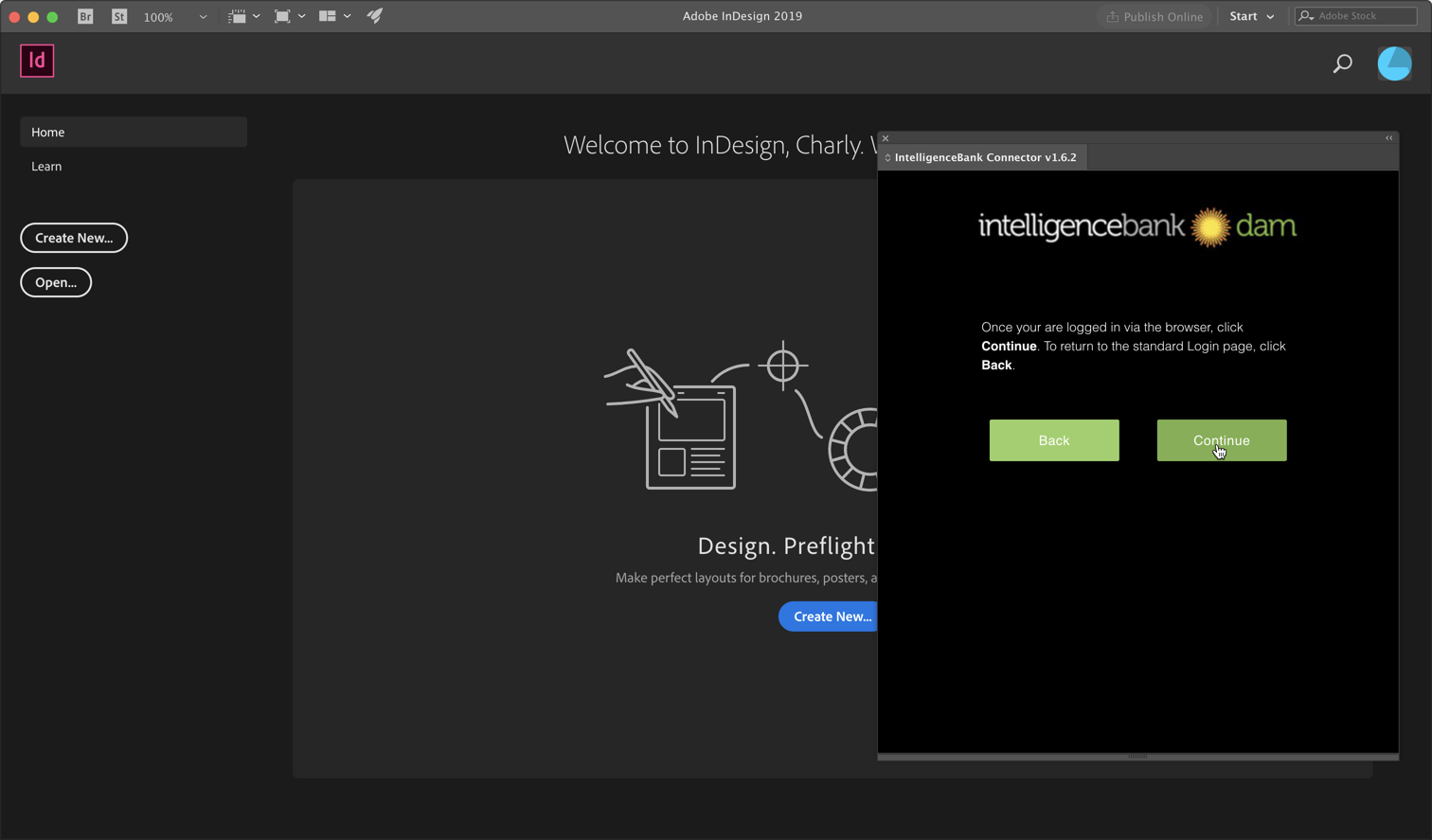Open the Start workspace switcher

click(1252, 16)
